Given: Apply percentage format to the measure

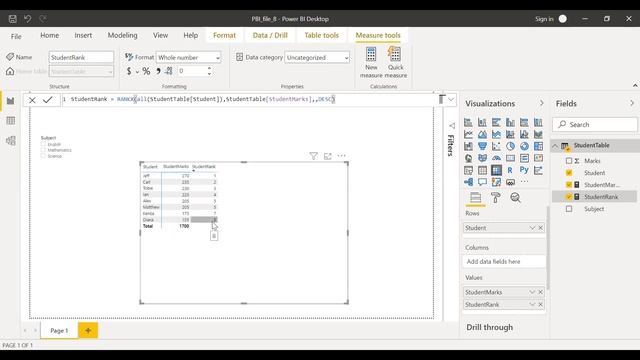Looking at the screenshot, I should 146,71.
